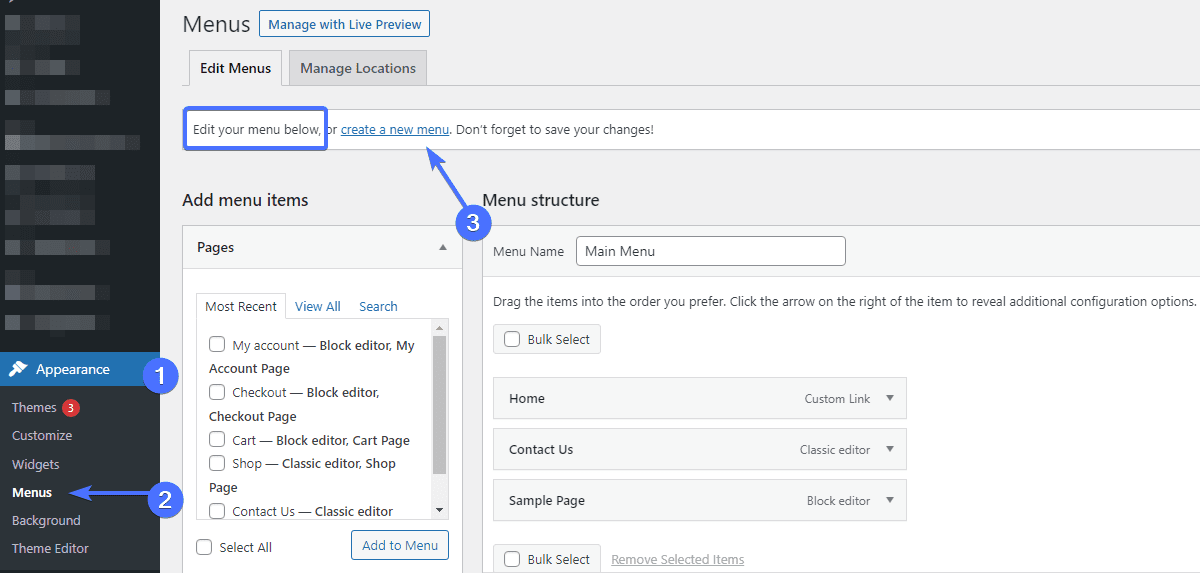This screenshot has width=1200, height=573.
Task: Check the Cart page checkbox
Action: click(217, 439)
